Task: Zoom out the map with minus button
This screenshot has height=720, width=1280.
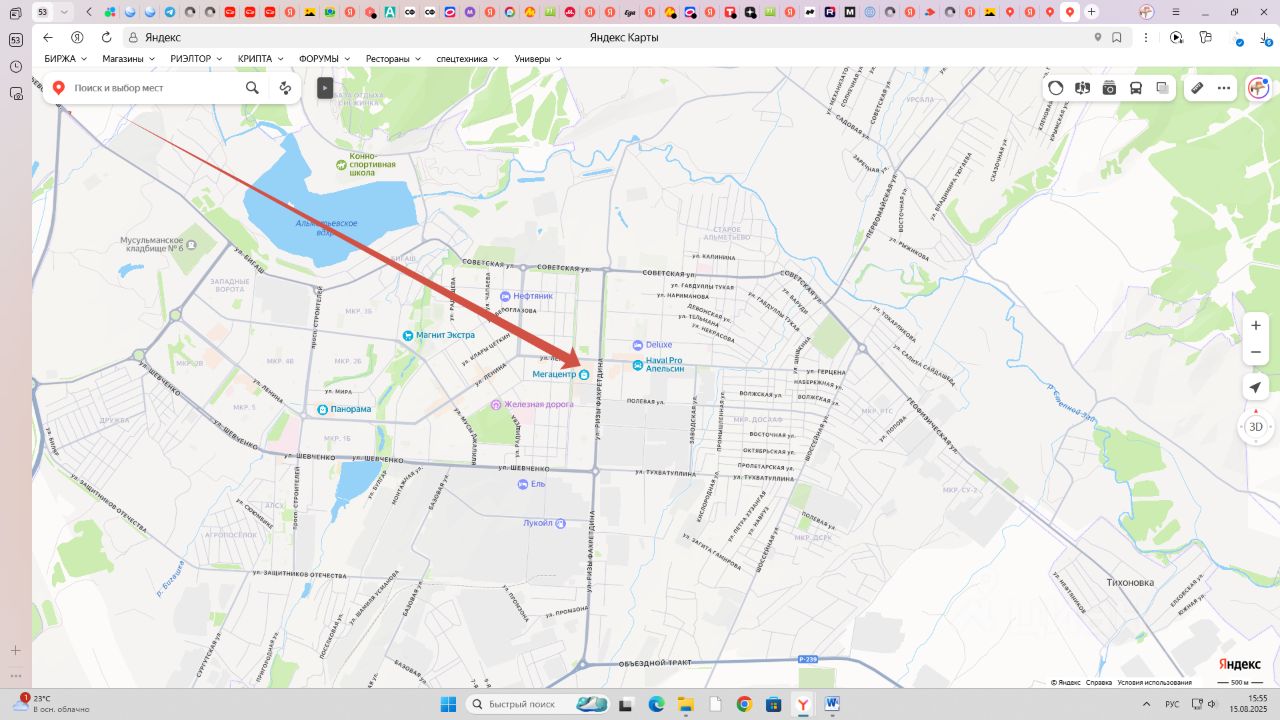Action: point(1256,352)
